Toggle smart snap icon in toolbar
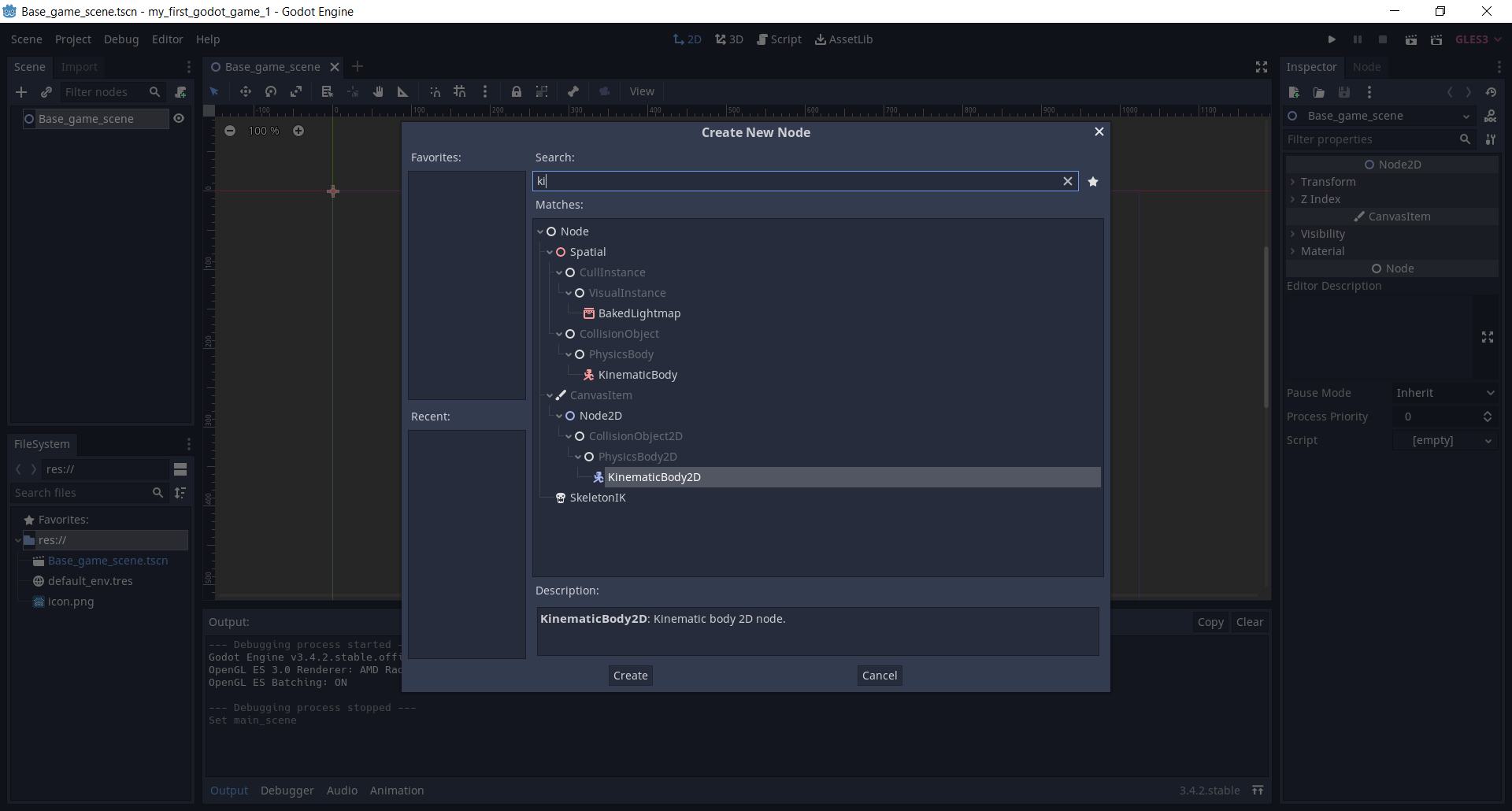 (x=435, y=91)
